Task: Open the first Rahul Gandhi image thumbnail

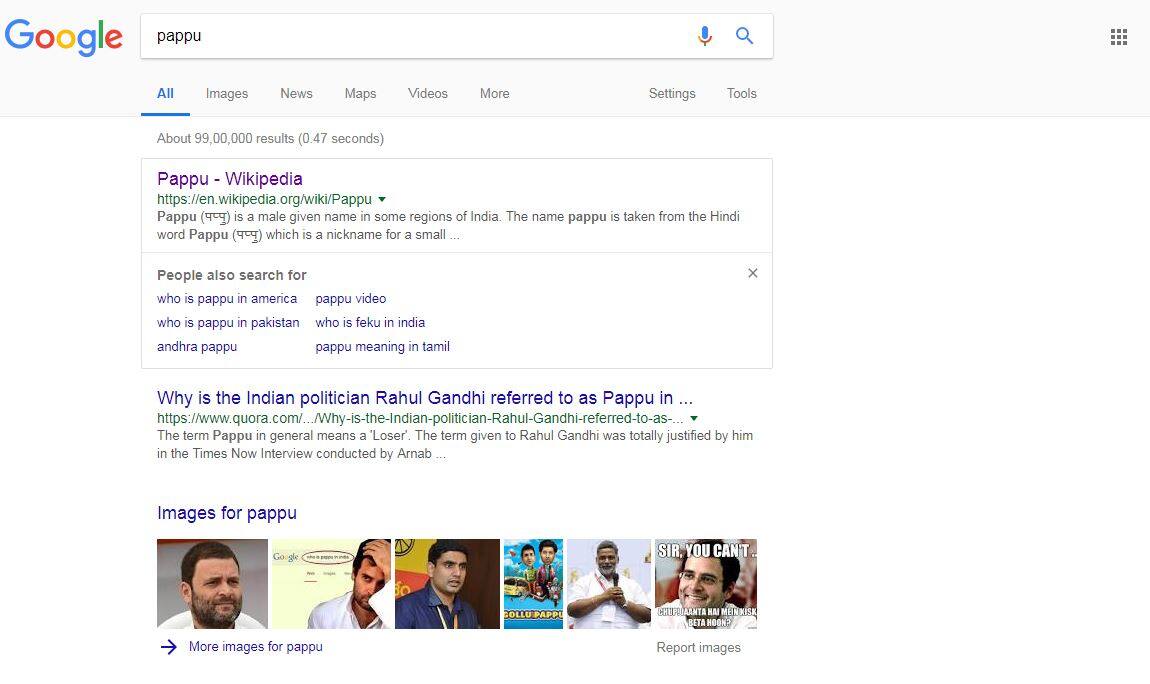Action: (x=212, y=584)
